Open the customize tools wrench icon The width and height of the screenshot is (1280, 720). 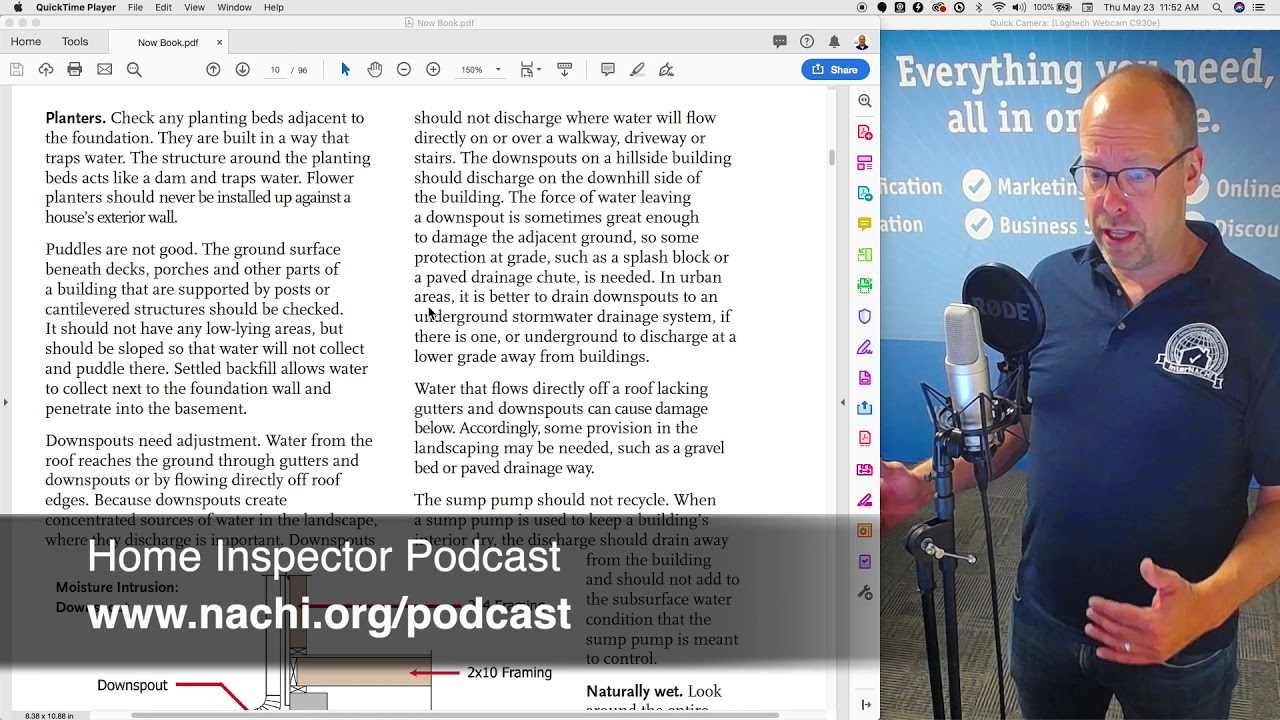(865, 593)
